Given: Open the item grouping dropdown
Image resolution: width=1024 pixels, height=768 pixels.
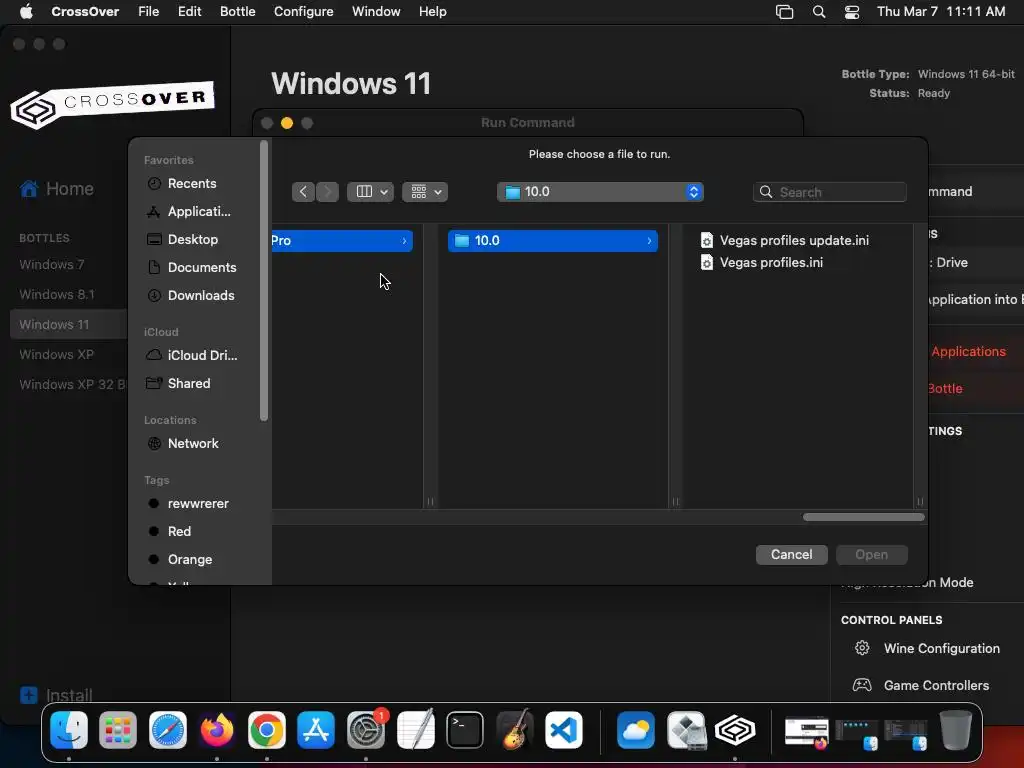Looking at the screenshot, I should coord(425,192).
